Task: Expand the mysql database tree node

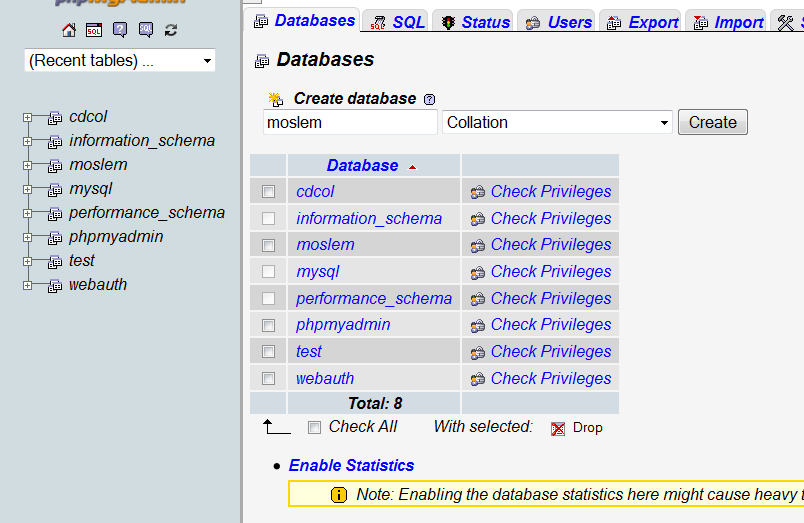Action: click(x=28, y=190)
